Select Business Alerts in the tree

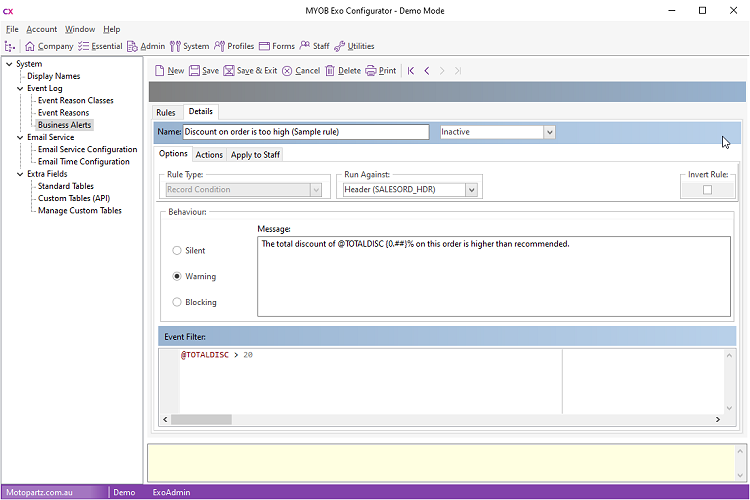(x=65, y=125)
